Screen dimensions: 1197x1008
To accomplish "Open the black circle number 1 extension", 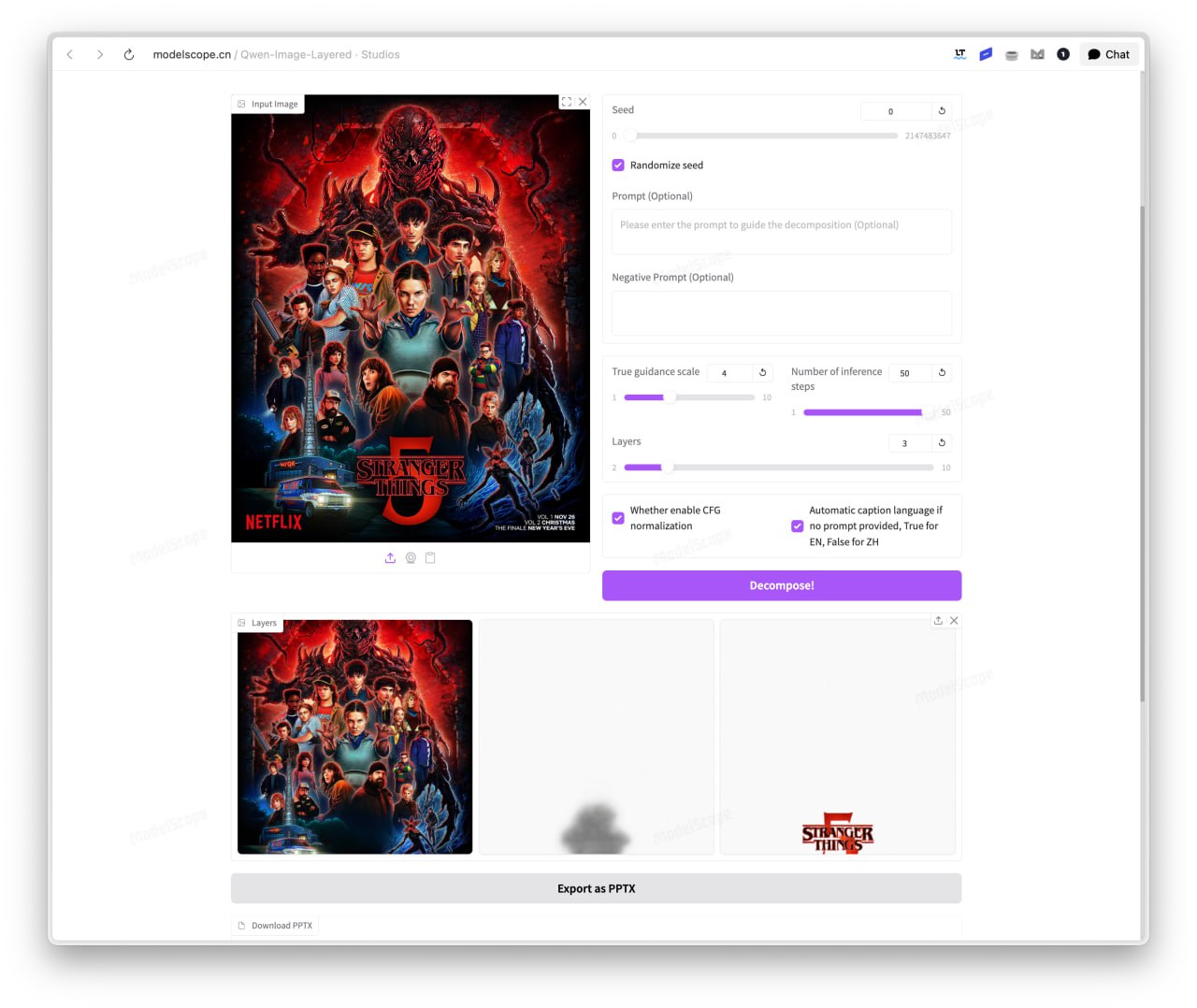I will [1063, 54].
